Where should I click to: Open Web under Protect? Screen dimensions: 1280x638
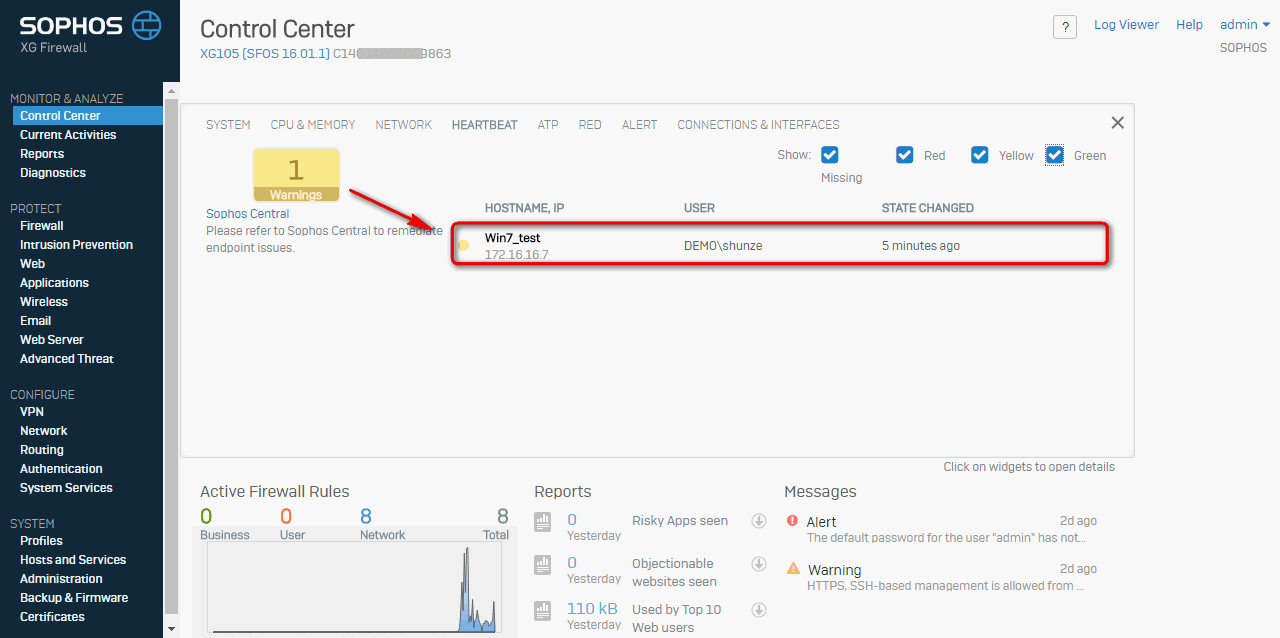click(33, 264)
